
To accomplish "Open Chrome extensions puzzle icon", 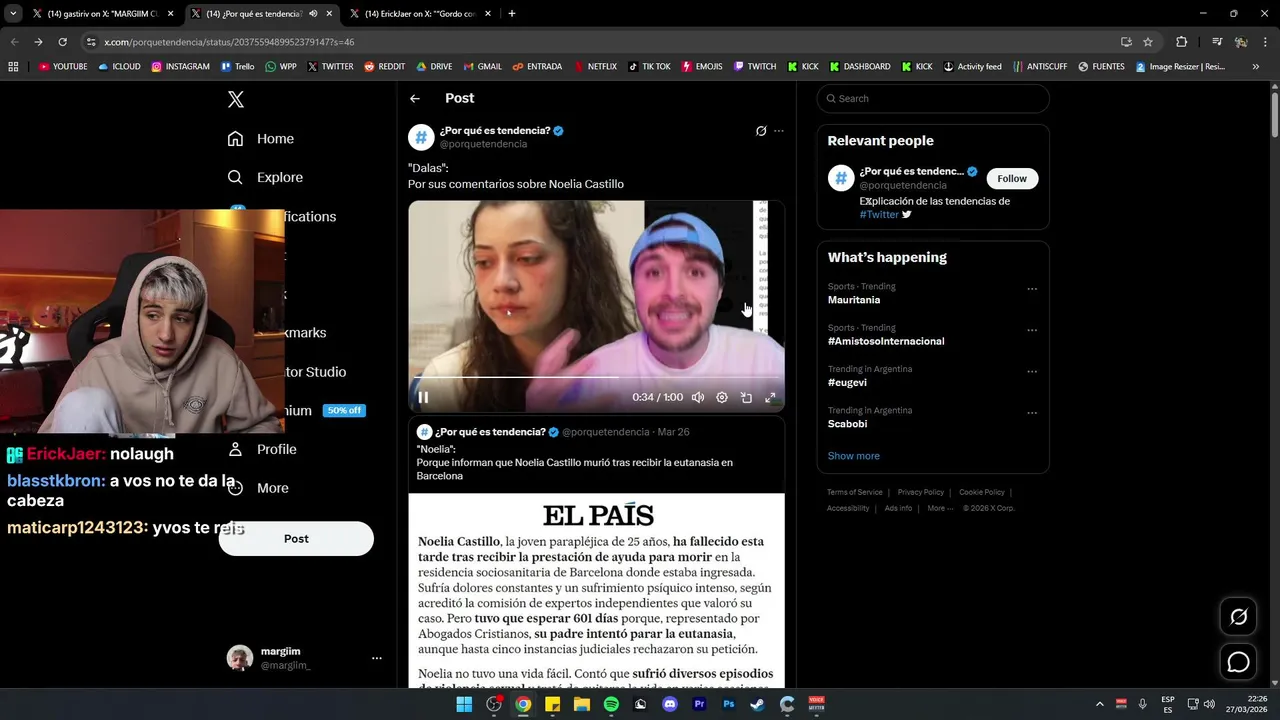I will pyautogui.click(x=1182, y=42).
